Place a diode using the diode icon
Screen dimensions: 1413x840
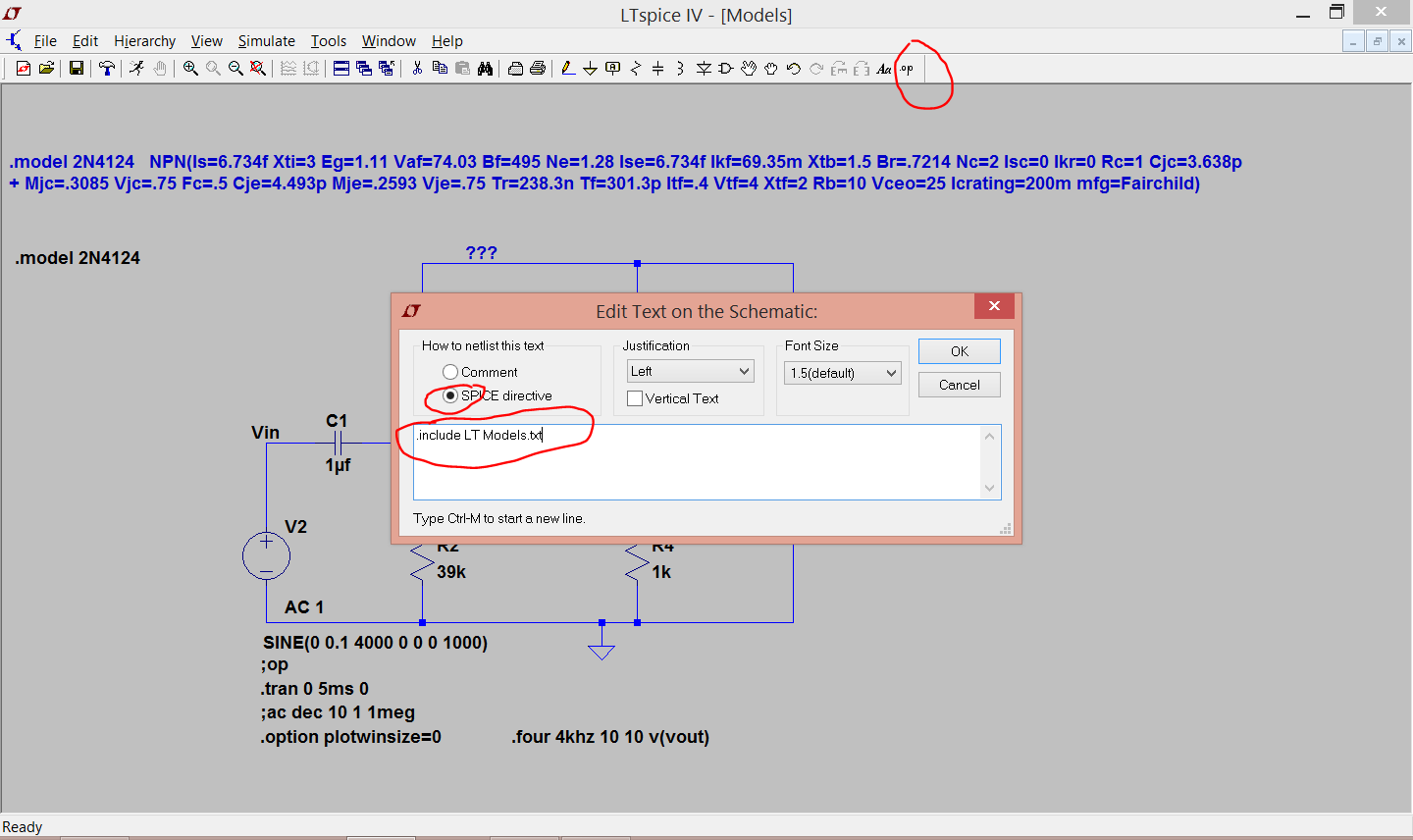pyautogui.click(x=704, y=69)
